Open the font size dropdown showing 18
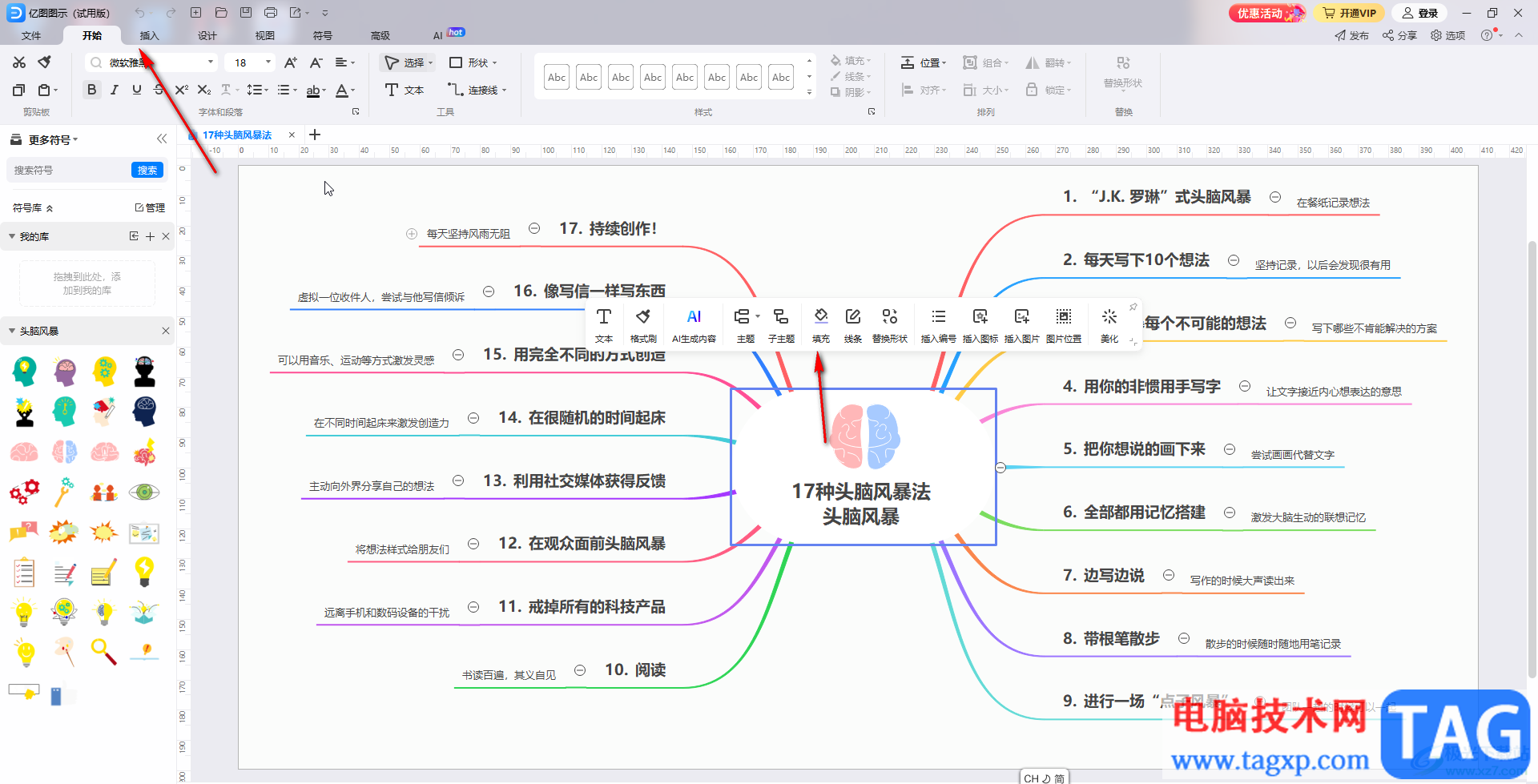 tap(268, 62)
